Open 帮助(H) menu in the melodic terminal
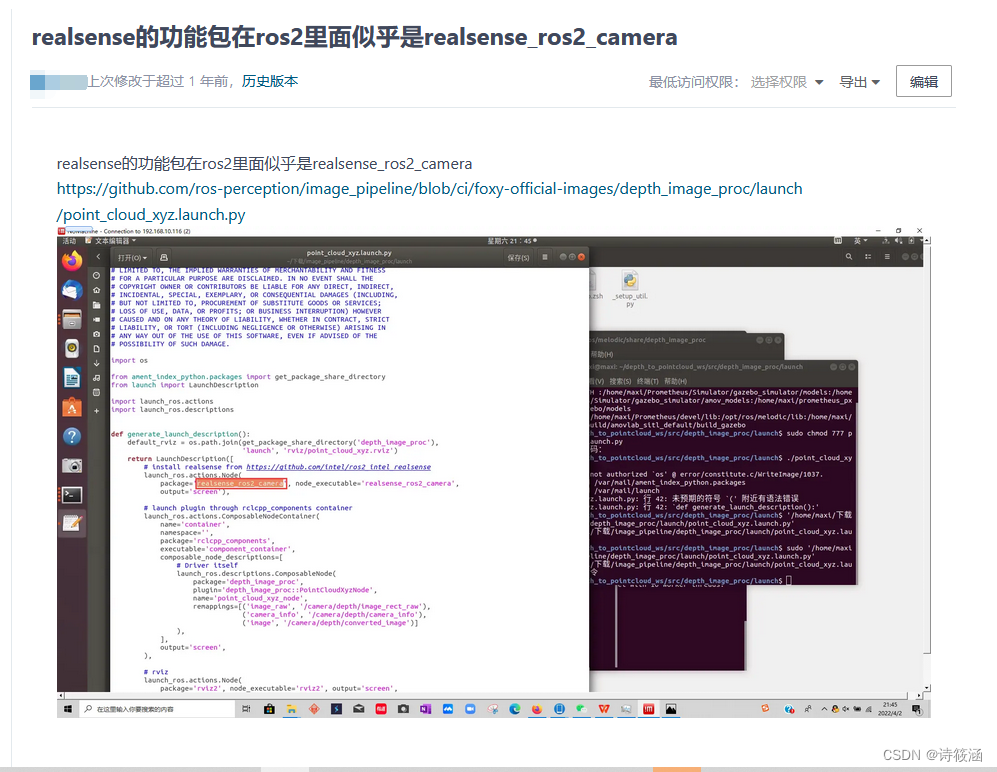The image size is (997, 772). click(602, 354)
